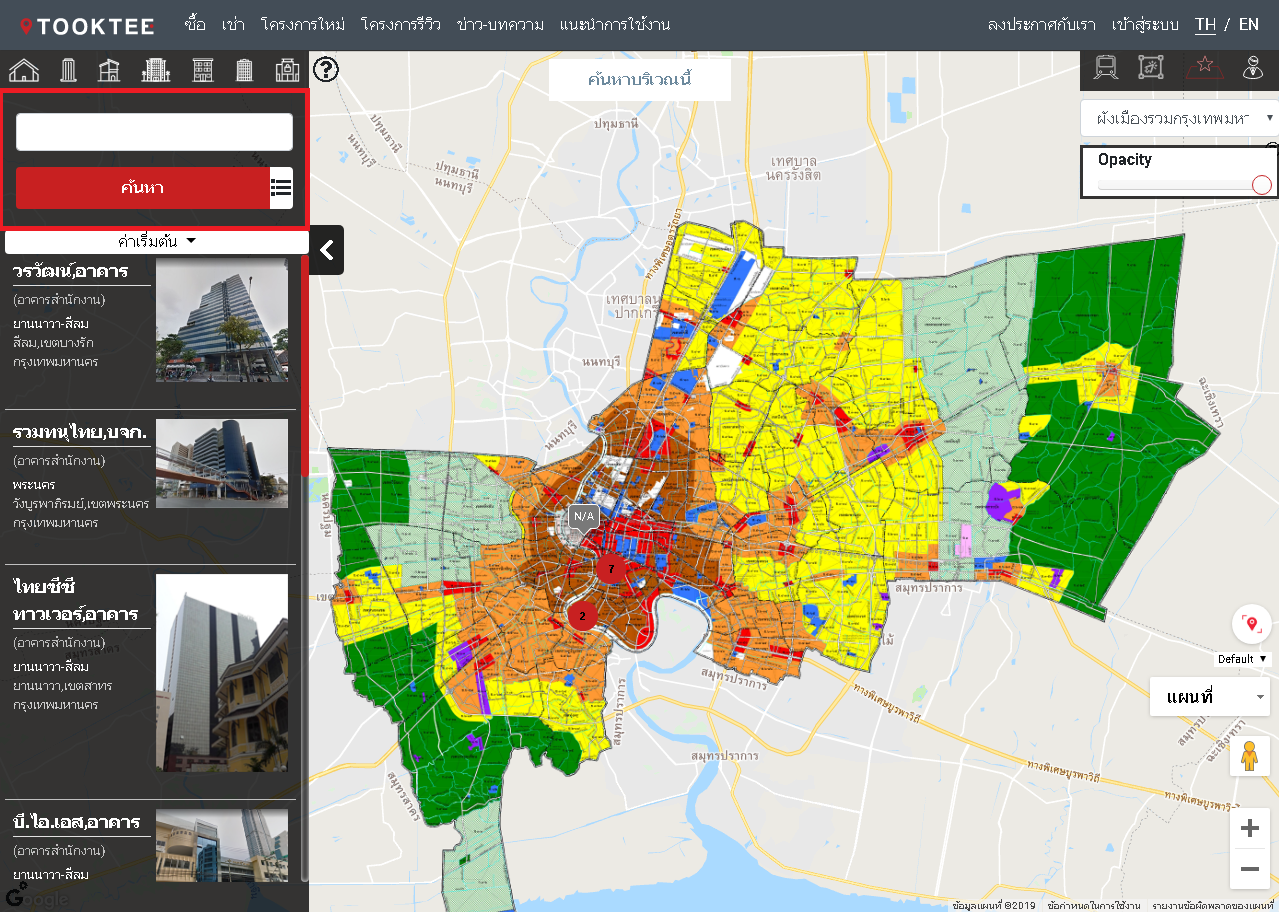1279x912 pixels.
Task: Click the ลงประกาศกับเรา link
Action: 1041,24
